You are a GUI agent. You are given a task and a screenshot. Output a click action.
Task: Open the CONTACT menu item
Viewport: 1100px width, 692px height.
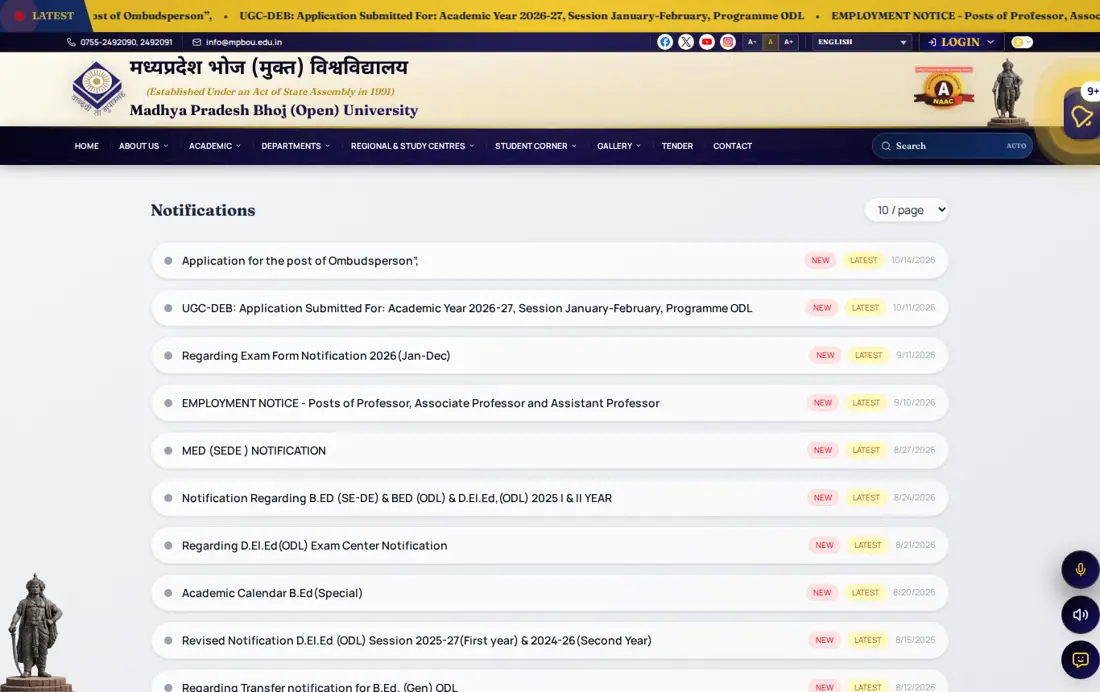pyautogui.click(x=732, y=146)
